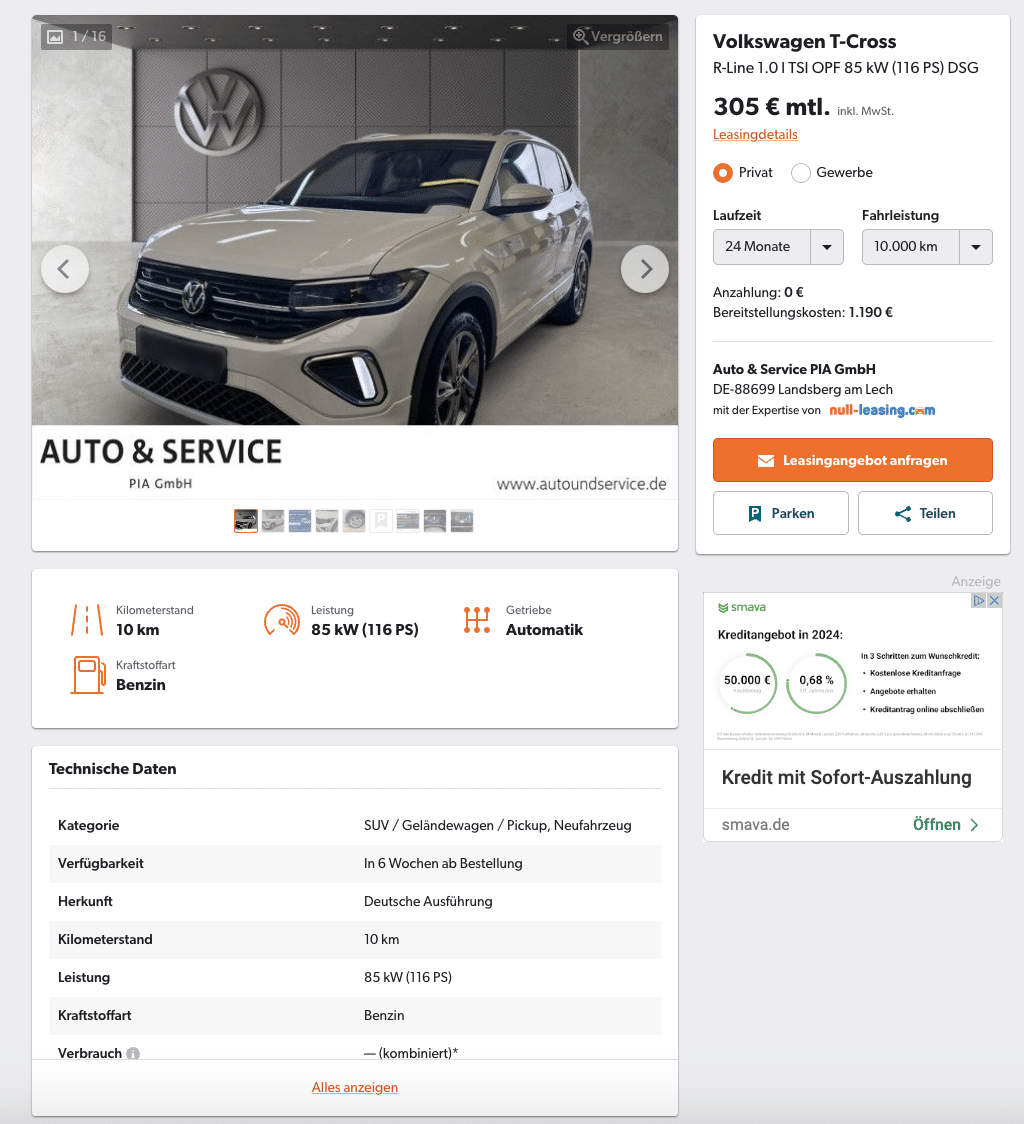Click the 305 € mtl. price
Screen dimensions: 1024x1124
772,107
